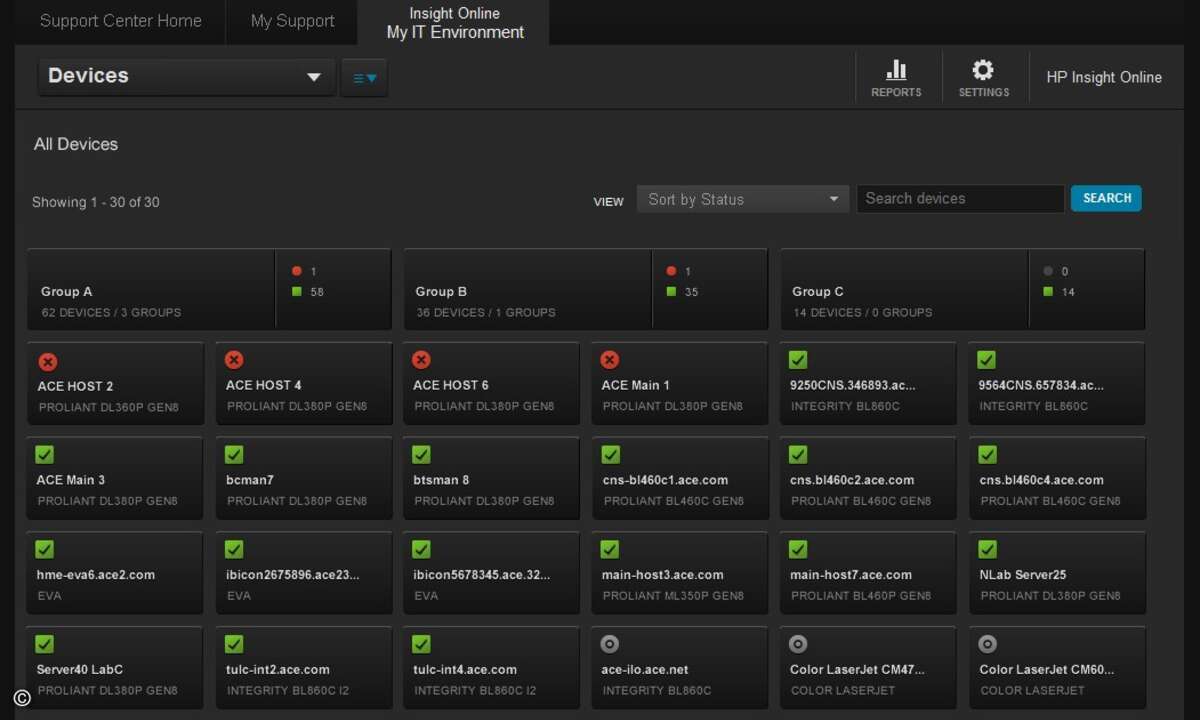This screenshot has width=1200, height=720.
Task: Click green status icon on main-host3.ace.com
Action: pyautogui.click(x=610, y=549)
